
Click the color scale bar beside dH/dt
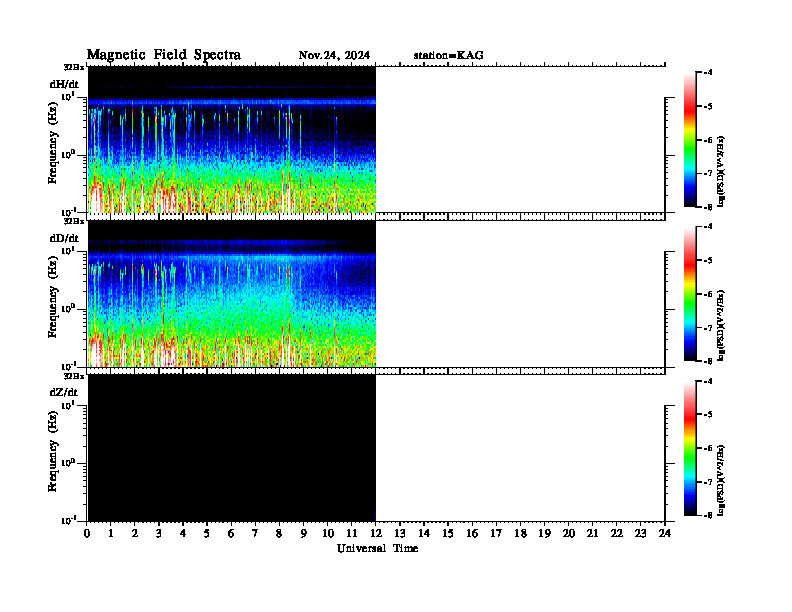[x=690, y=139]
